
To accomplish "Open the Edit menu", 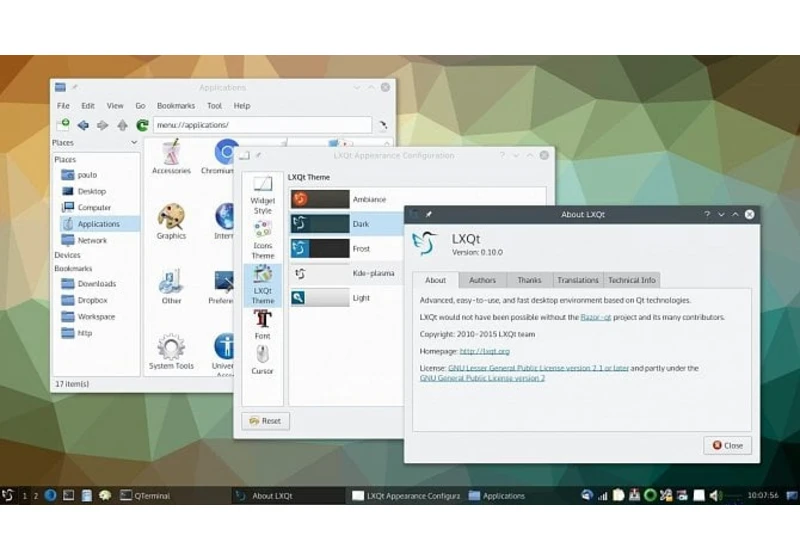I will point(88,106).
